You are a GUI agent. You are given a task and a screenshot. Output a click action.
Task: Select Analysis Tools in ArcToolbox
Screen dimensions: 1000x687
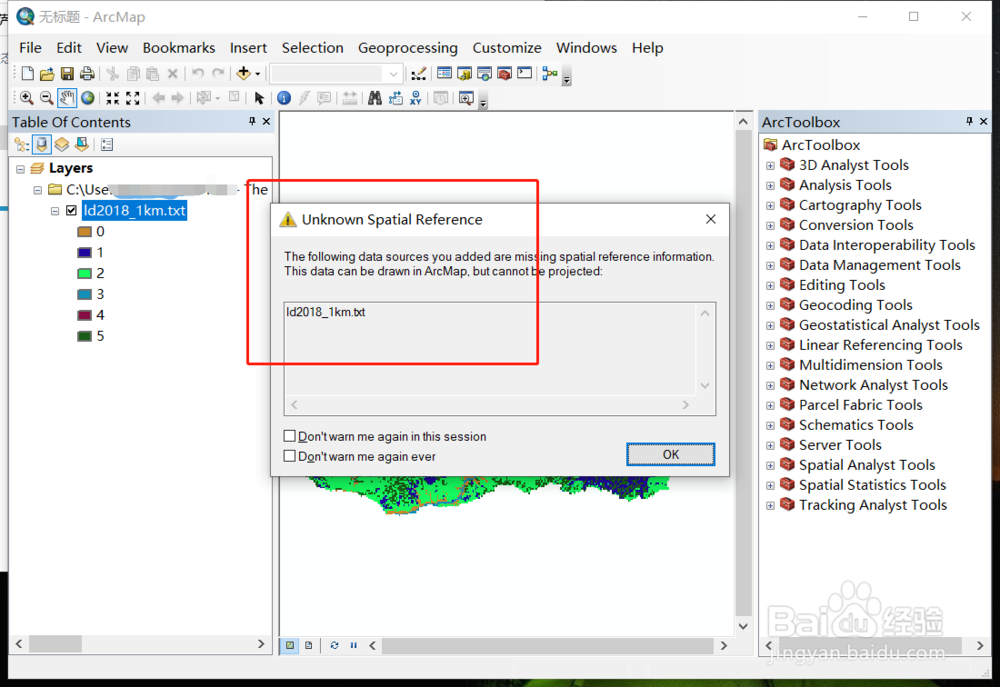tap(845, 185)
